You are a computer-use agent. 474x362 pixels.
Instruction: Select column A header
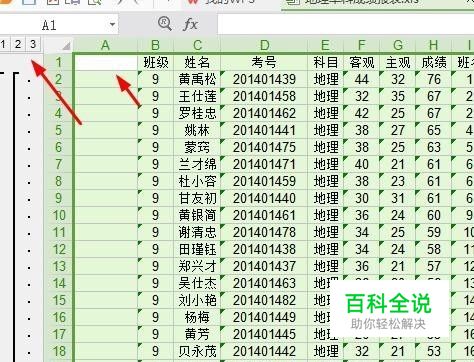105,45
